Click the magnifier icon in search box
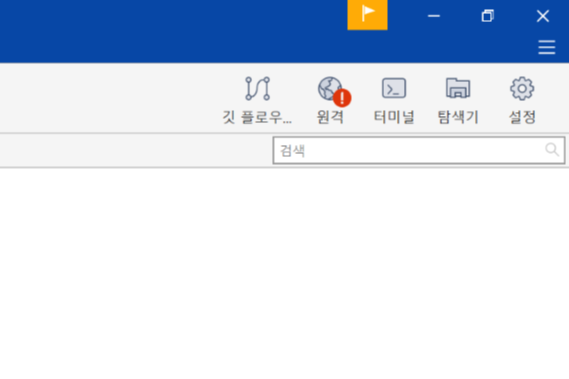This screenshot has height=379, width=569. (552, 149)
